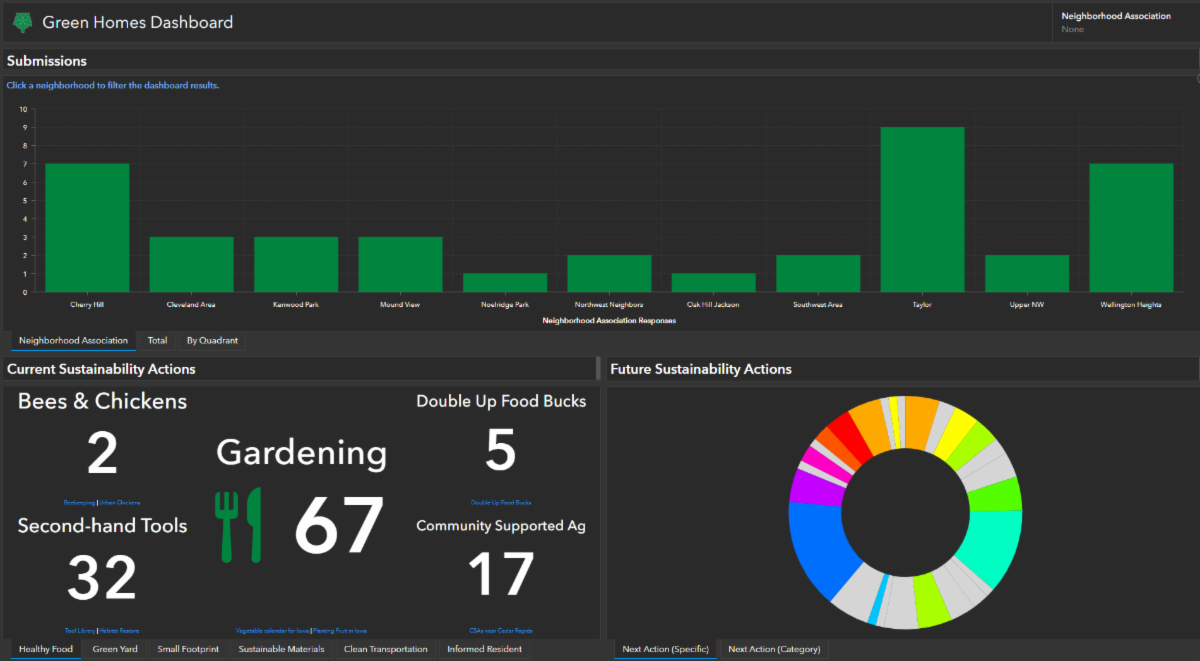Switch to the Green Yard tab
Screen dimensions: 1200x661
115,649
